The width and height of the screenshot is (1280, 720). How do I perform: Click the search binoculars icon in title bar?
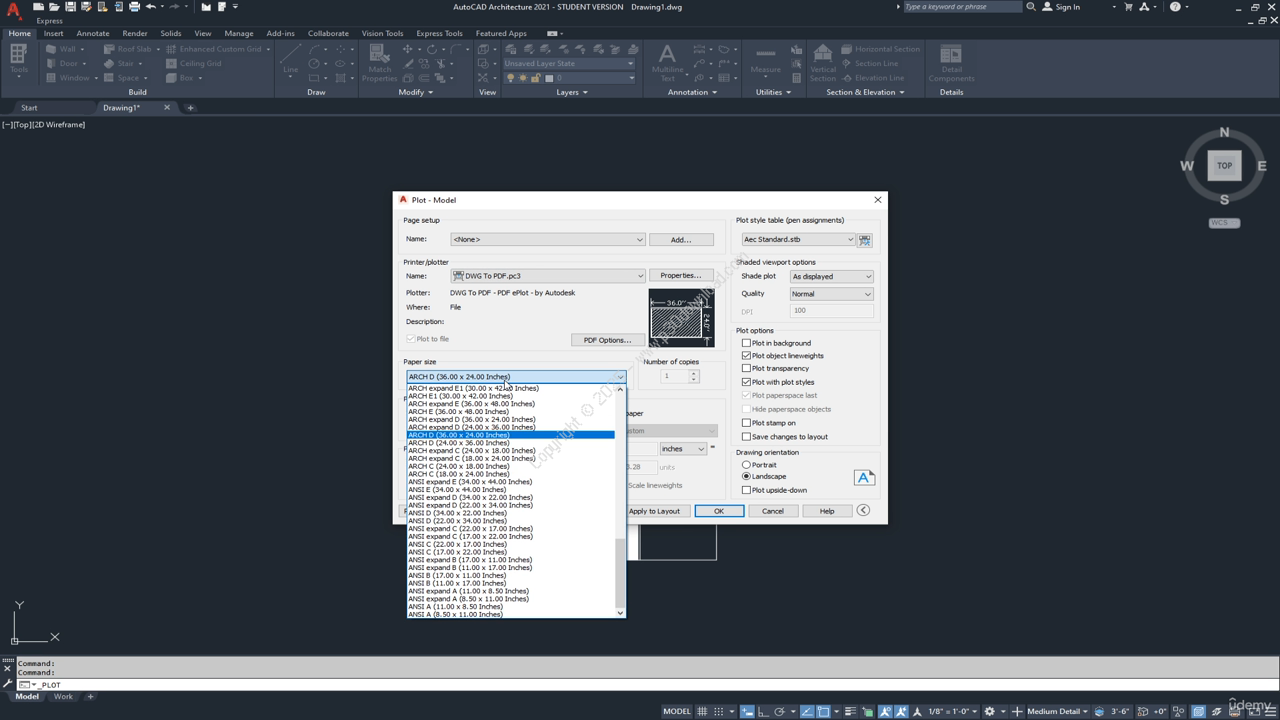click(1031, 6)
